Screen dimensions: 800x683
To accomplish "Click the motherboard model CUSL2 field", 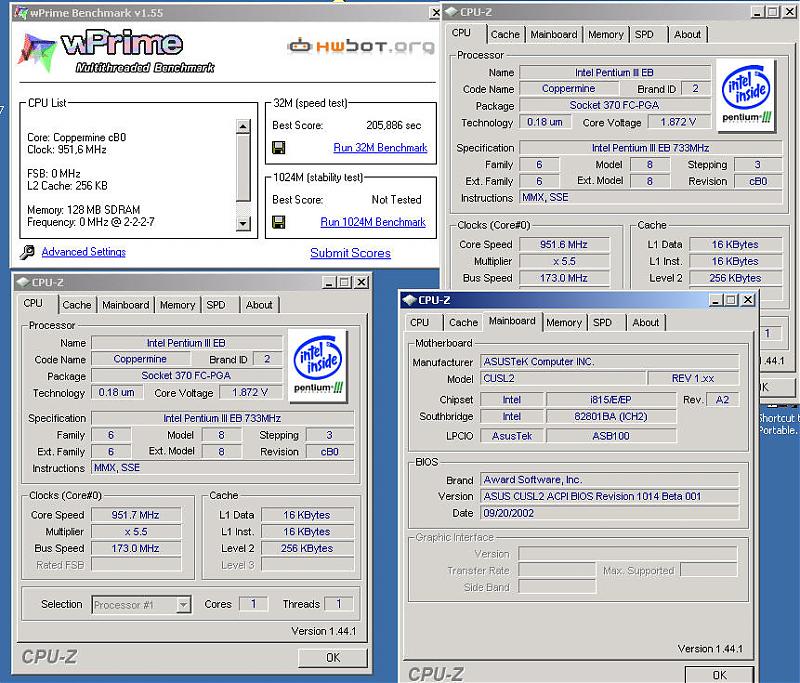I will (x=563, y=378).
